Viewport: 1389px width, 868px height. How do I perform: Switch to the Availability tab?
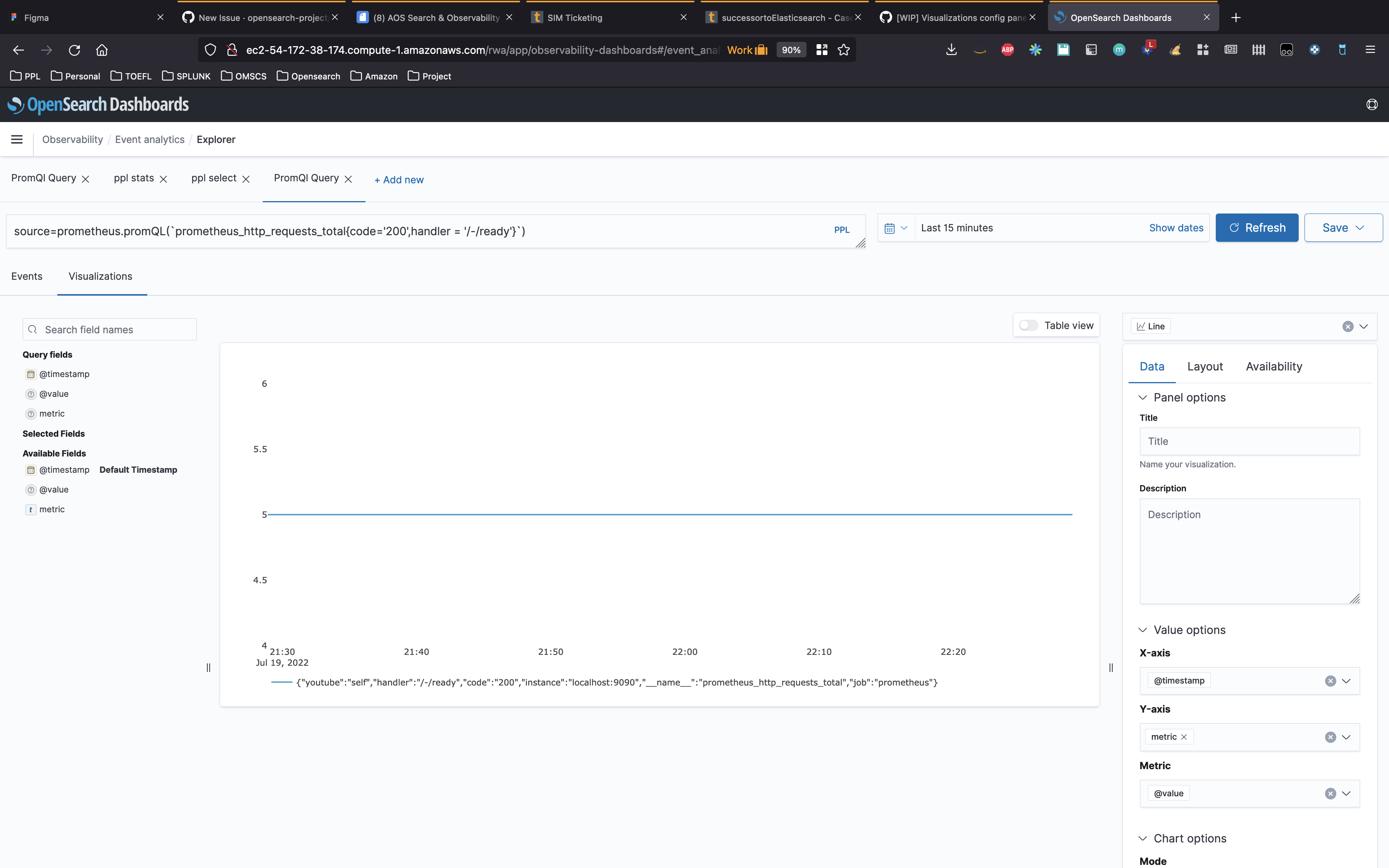pyautogui.click(x=1274, y=366)
